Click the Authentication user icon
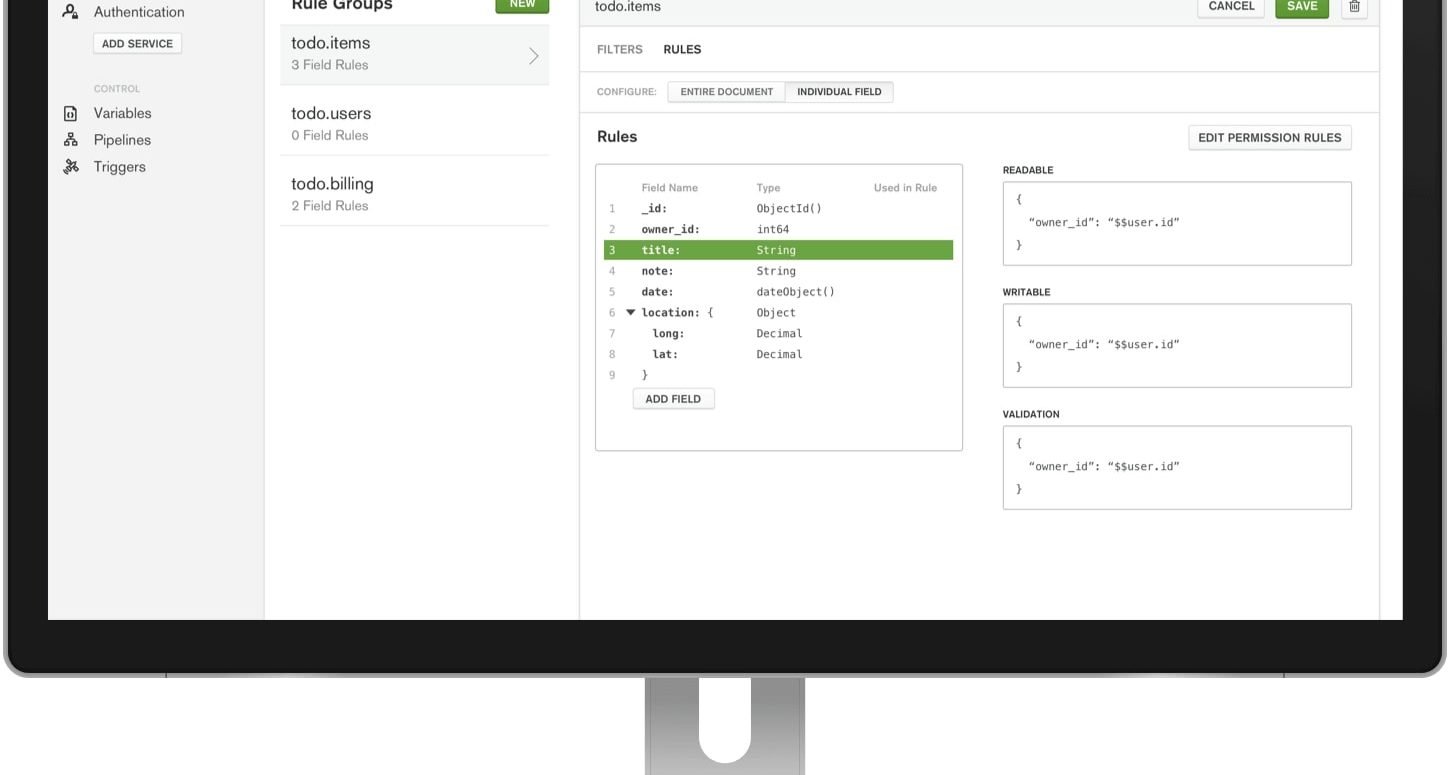 coord(70,12)
